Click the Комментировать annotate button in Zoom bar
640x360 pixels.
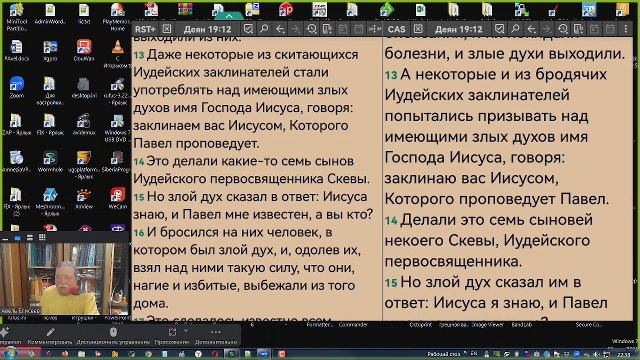click(x=50, y=336)
